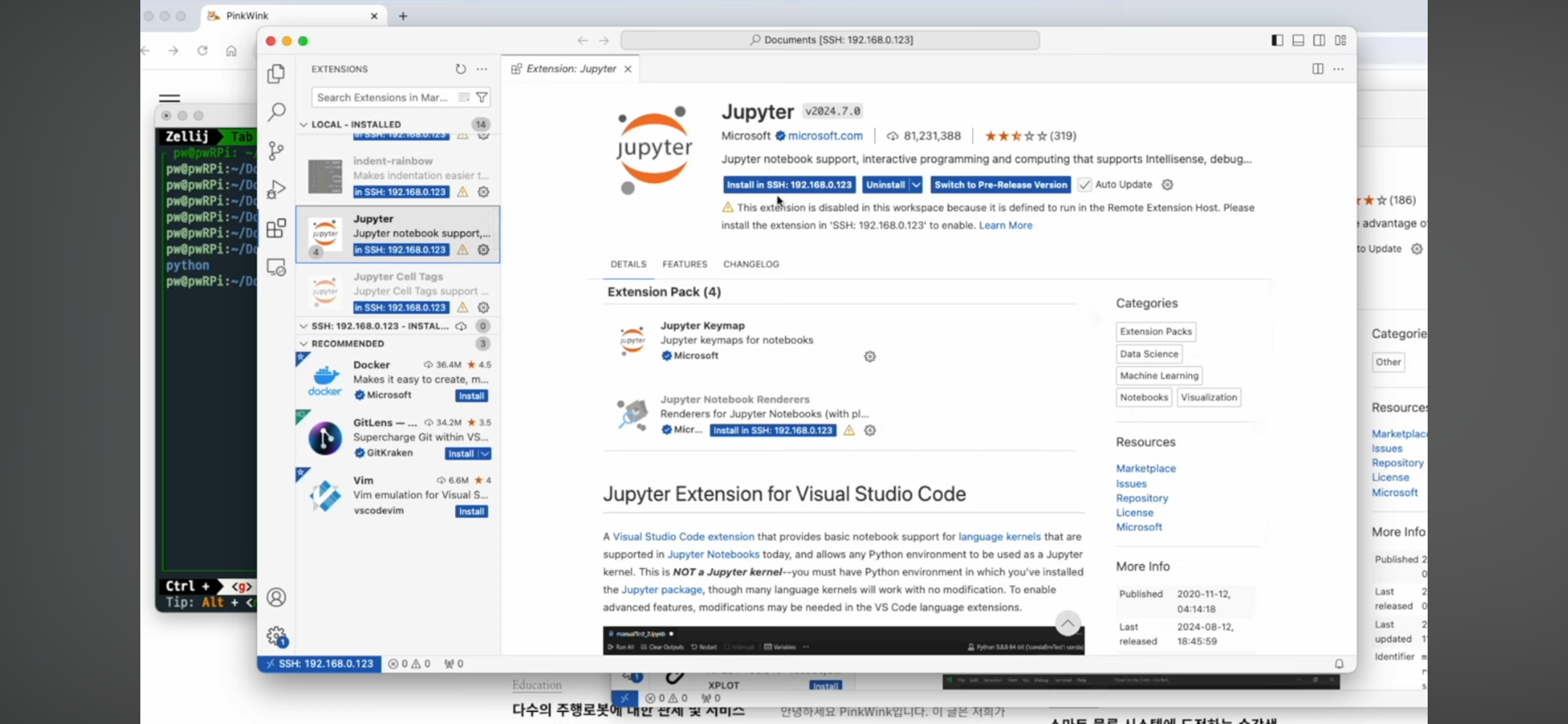Click Install in SSH: 192.168.0.123 button
1568x724 pixels.
(x=789, y=185)
